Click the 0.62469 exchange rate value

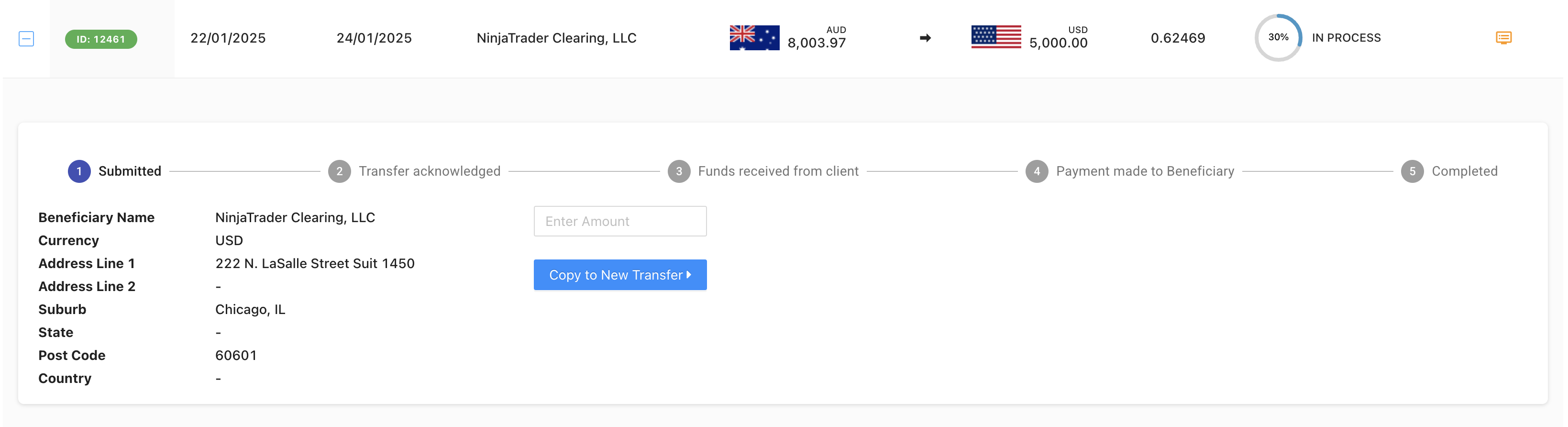pyautogui.click(x=1177, y=38)
